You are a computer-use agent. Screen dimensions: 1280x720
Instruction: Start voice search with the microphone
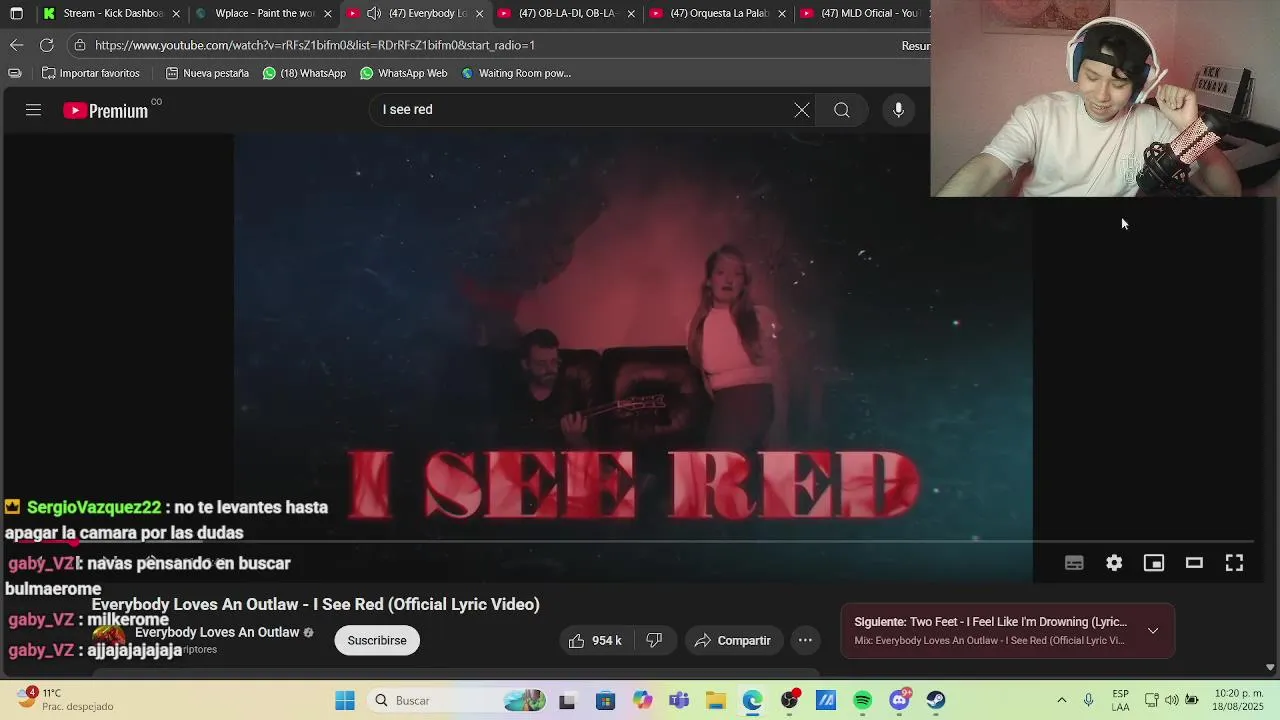click(898, 110)
